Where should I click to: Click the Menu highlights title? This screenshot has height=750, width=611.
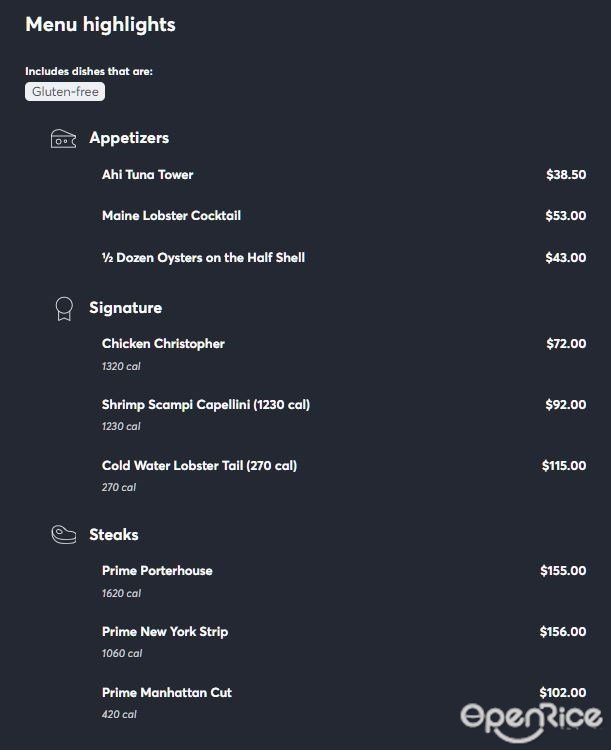[x=100, y=25]
